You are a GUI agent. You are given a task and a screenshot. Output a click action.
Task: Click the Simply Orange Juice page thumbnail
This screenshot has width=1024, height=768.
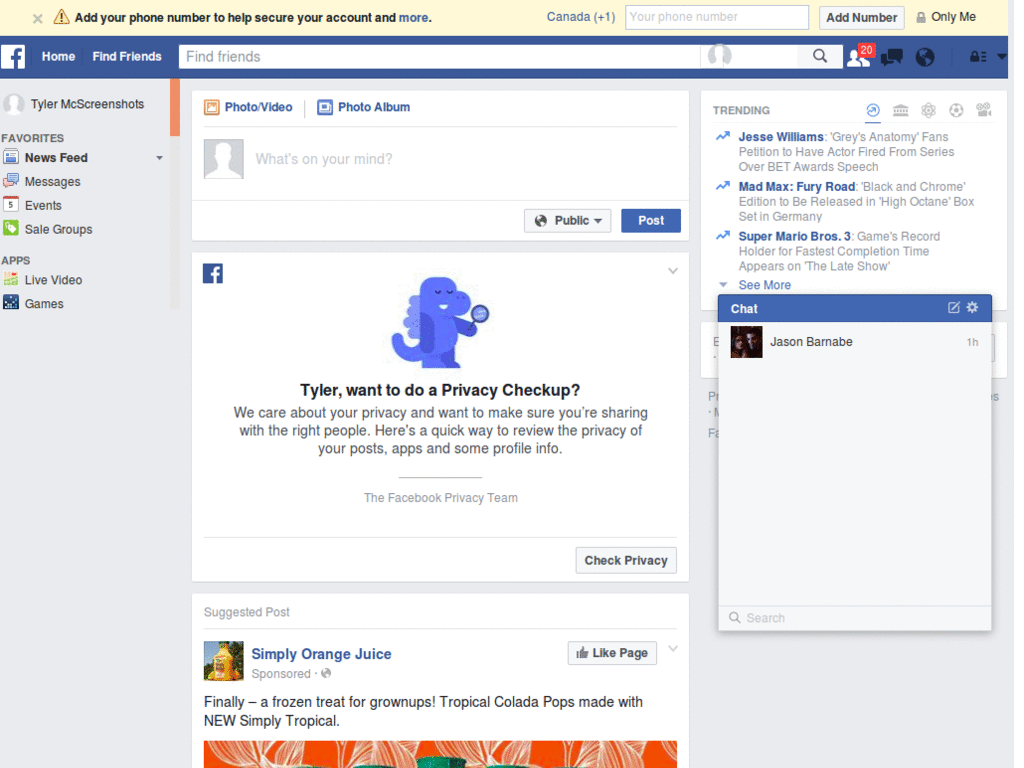click(x=223, y=661)
